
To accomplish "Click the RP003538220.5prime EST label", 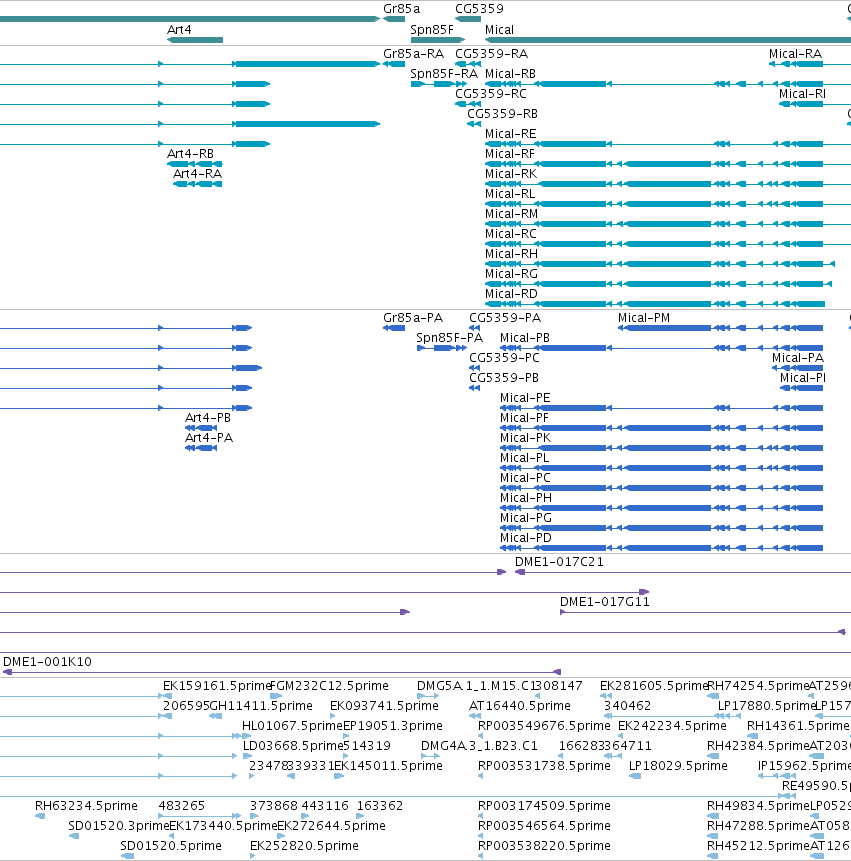I will coord(544,846).
